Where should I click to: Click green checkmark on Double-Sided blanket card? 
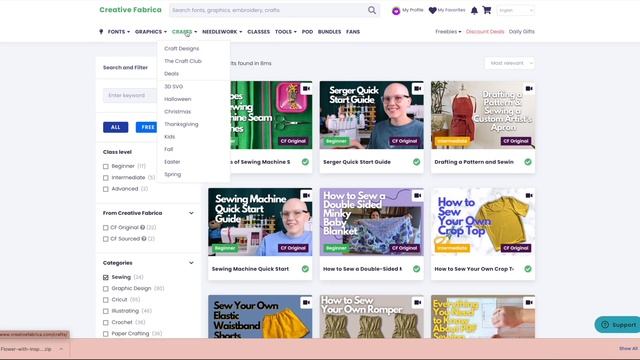point(416,269)
